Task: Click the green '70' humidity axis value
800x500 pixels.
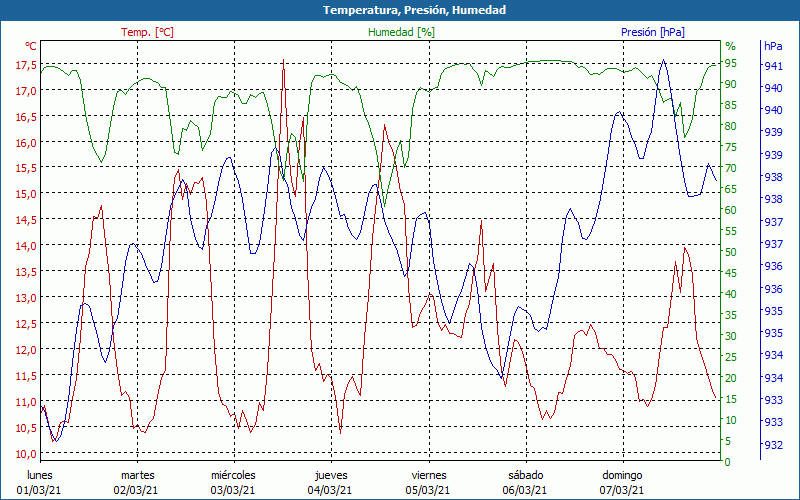Action: (x=731, y=168)
